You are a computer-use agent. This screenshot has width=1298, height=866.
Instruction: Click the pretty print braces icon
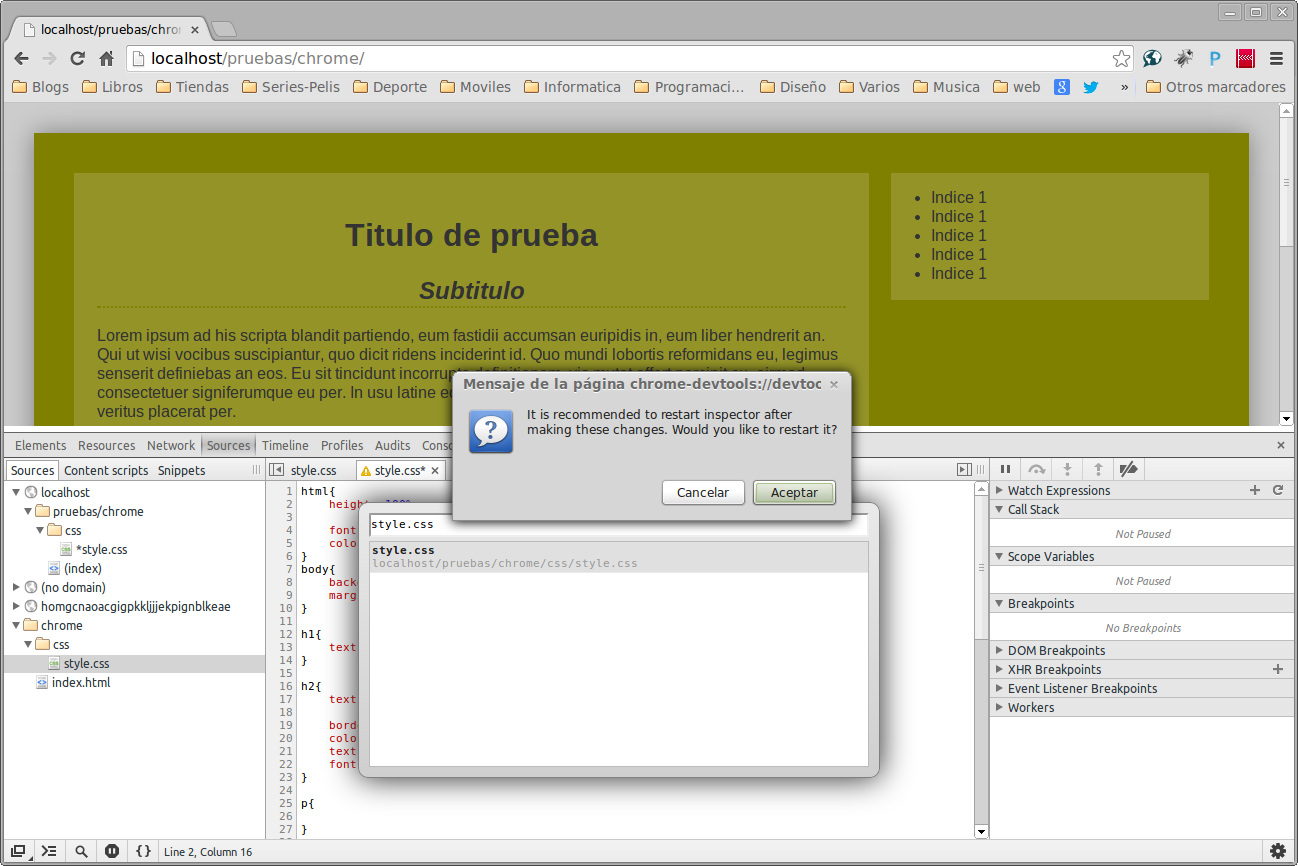click(x=143, y=851)
